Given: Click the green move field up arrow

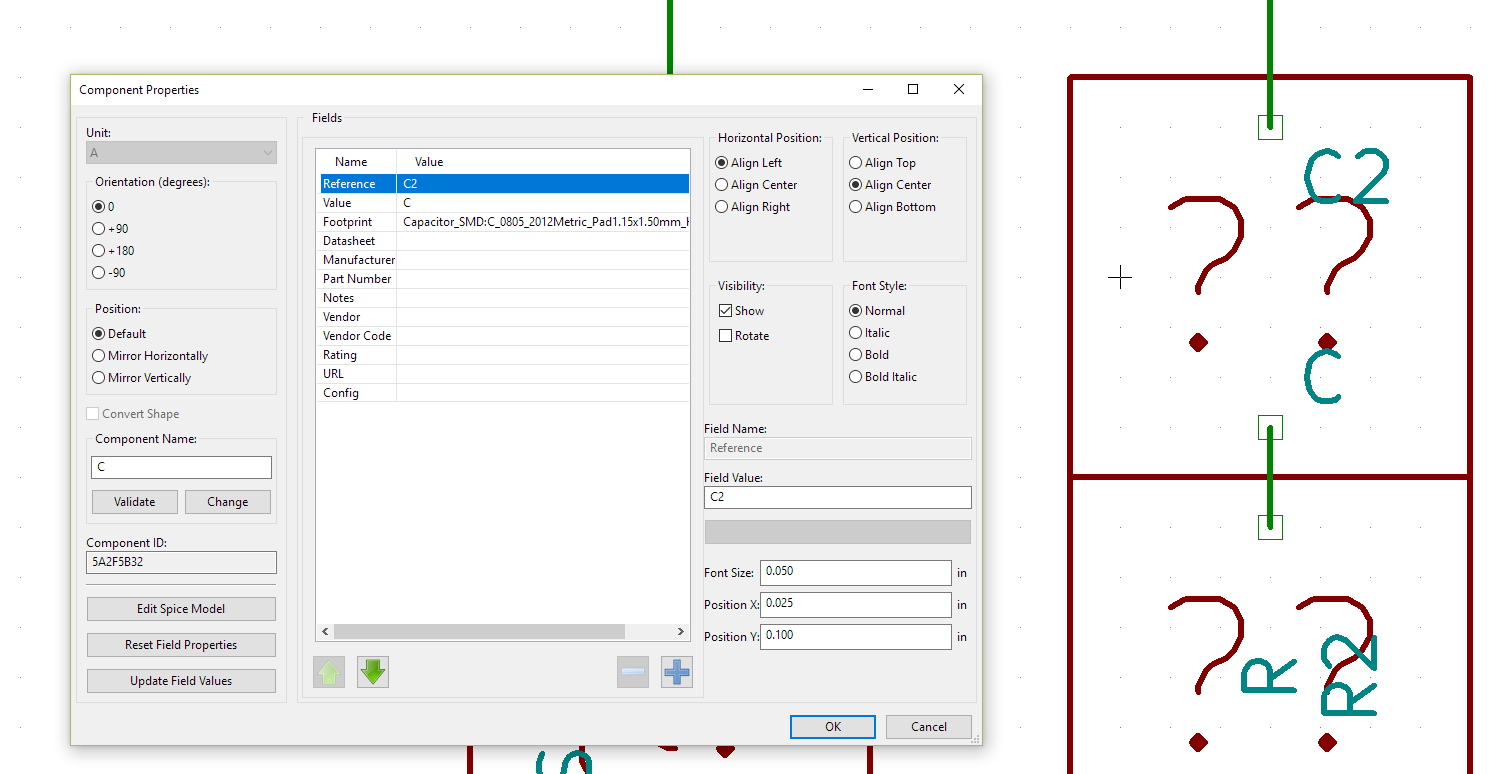Looking at the screenshot, I should [329, 672].
